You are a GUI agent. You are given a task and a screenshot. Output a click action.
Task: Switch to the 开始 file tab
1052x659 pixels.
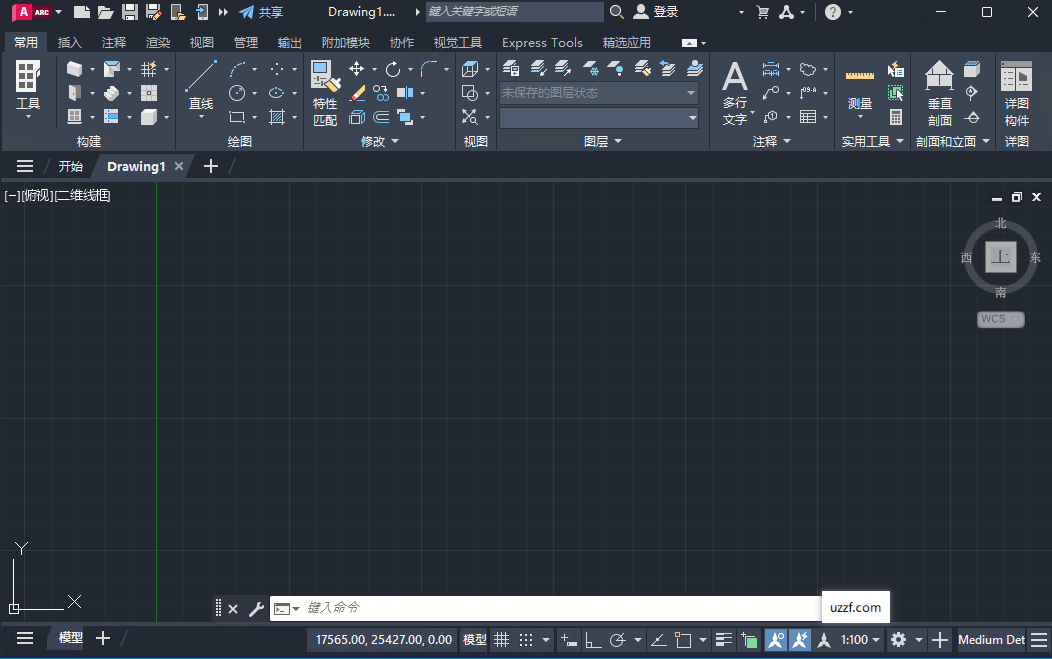(70, 166)
